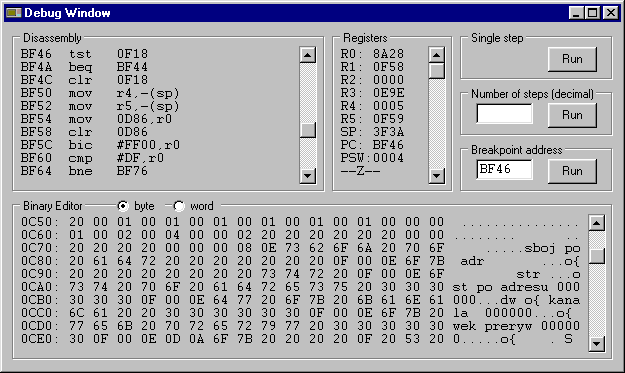Click Binary Editor scrollbar down arrow
Screen dimensions: 625x373
pyautogui.click(x=597, y=344)
